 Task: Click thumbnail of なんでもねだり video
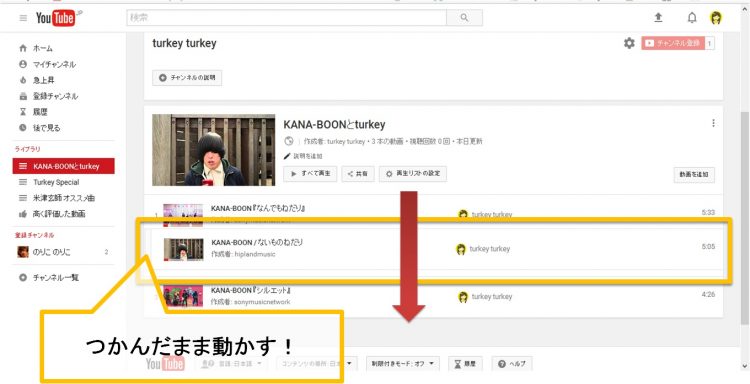[x=183, y=215]
